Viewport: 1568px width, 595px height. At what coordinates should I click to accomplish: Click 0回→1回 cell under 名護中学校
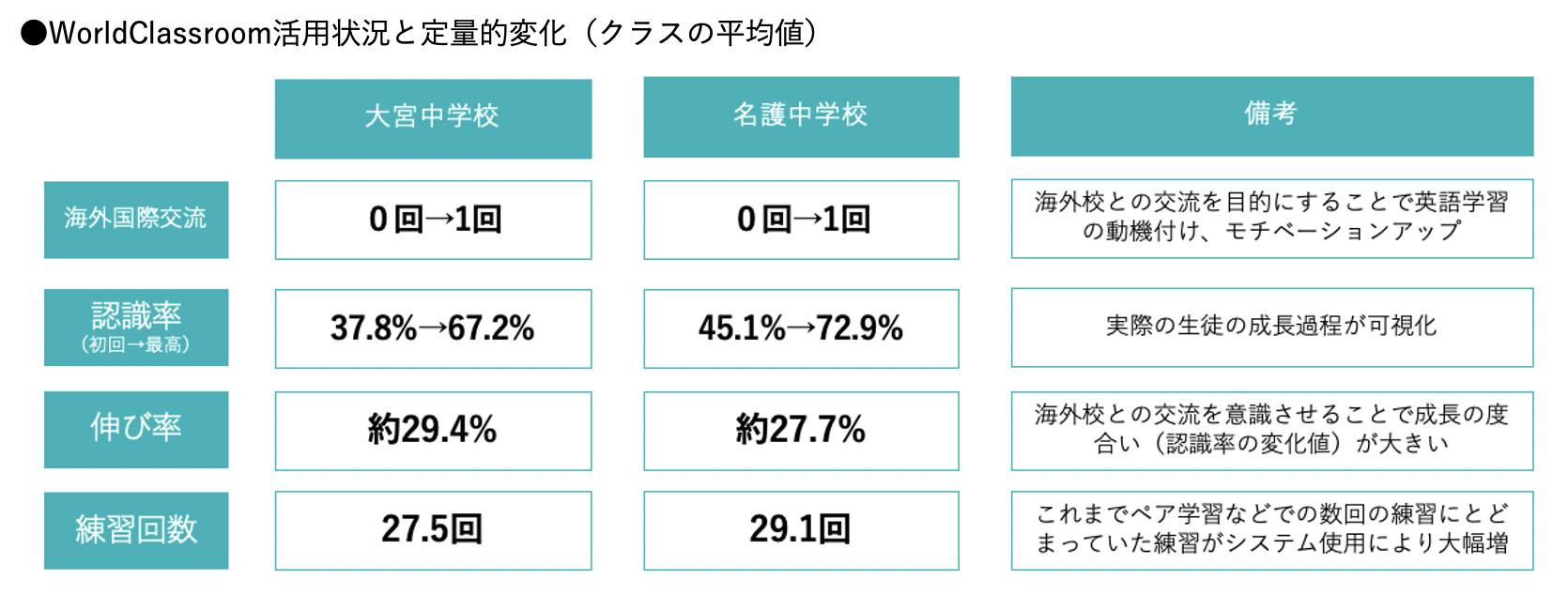801,220
